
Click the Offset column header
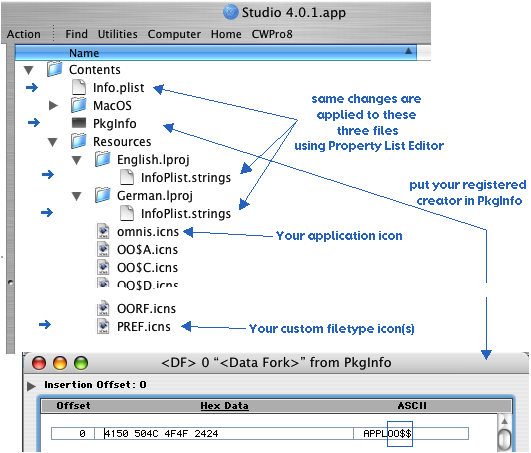(x=73, y=406)
